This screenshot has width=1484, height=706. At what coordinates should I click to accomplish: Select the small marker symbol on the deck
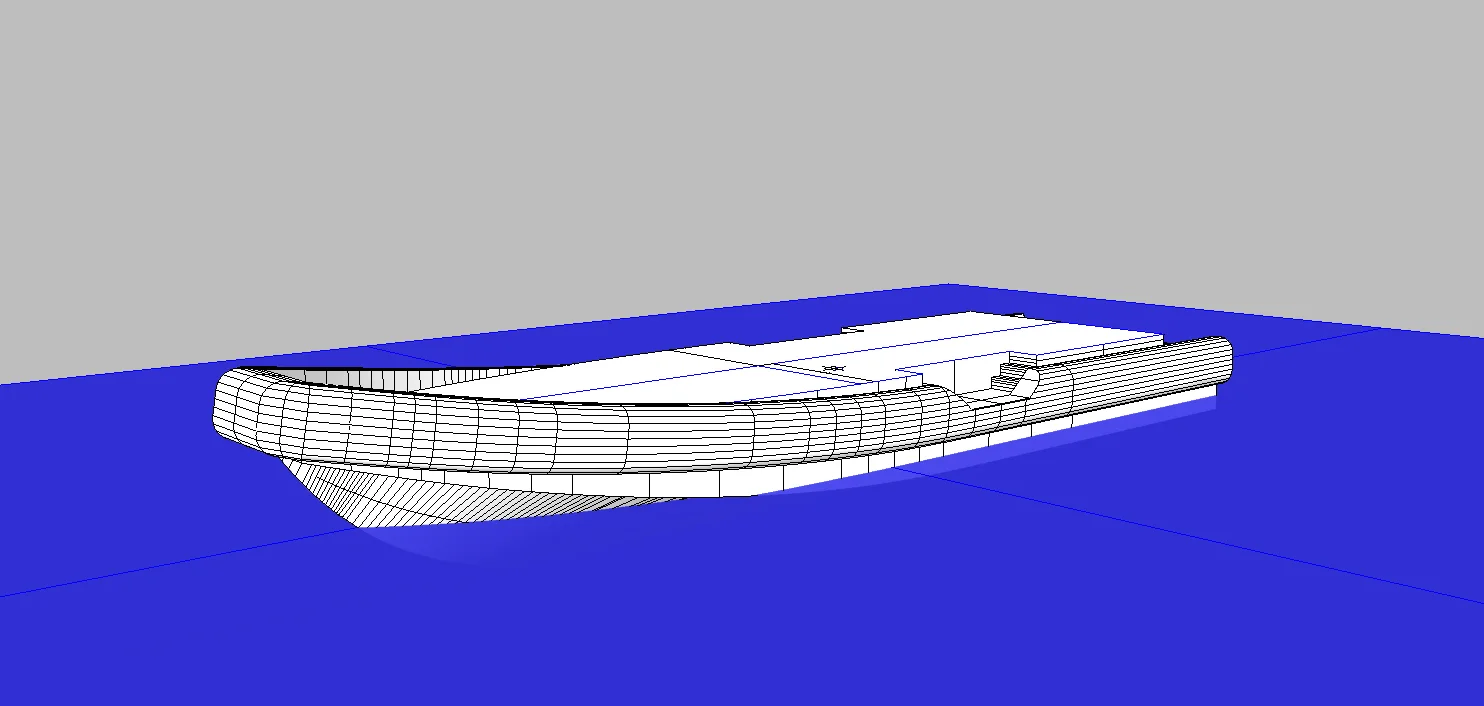pyautogui.click(x=832, y=369)
